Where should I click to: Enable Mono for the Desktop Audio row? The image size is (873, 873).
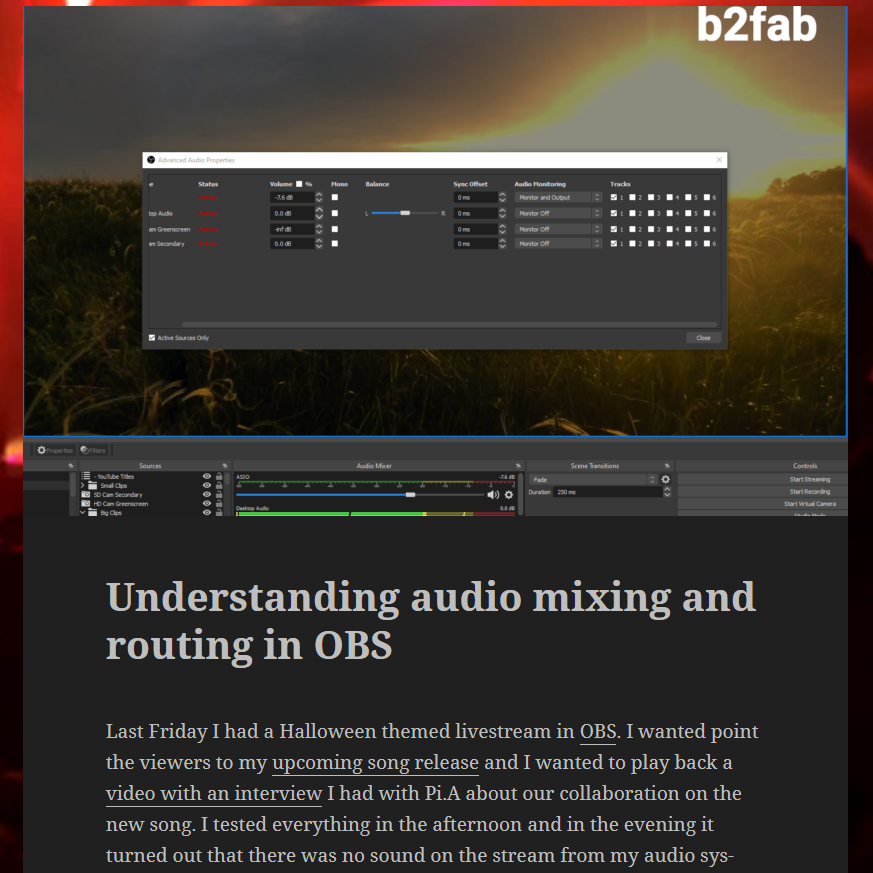pos(335,213)
